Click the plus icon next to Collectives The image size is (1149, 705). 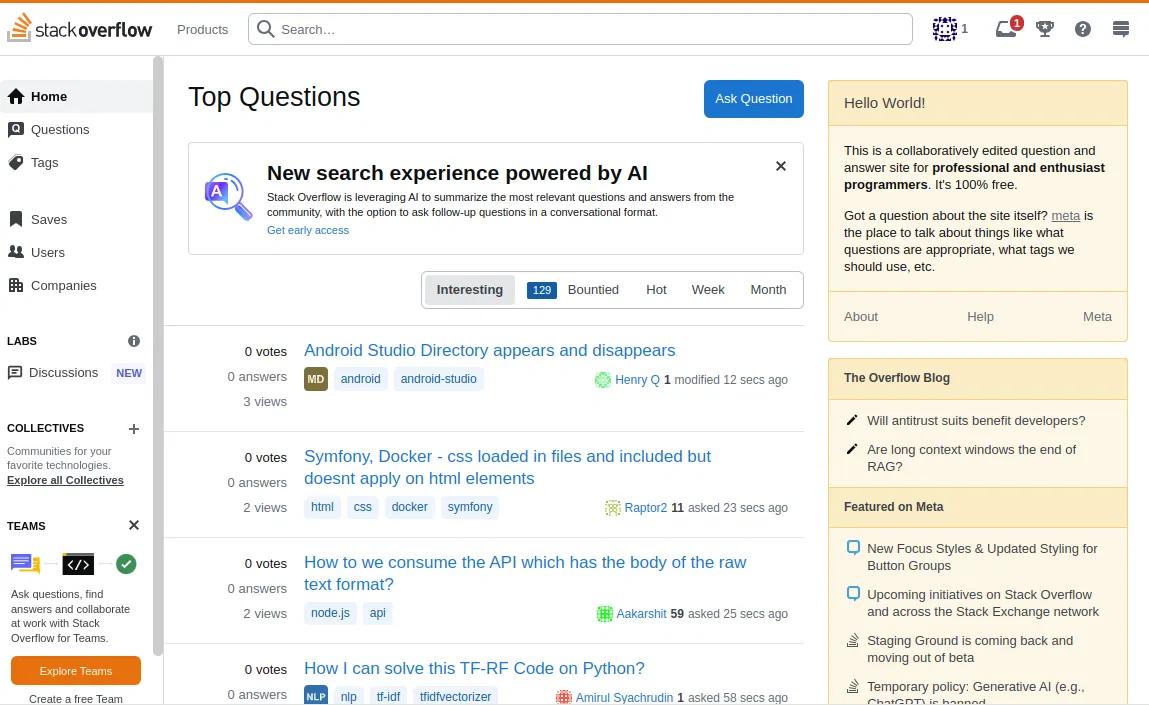(x=134, y=429)
